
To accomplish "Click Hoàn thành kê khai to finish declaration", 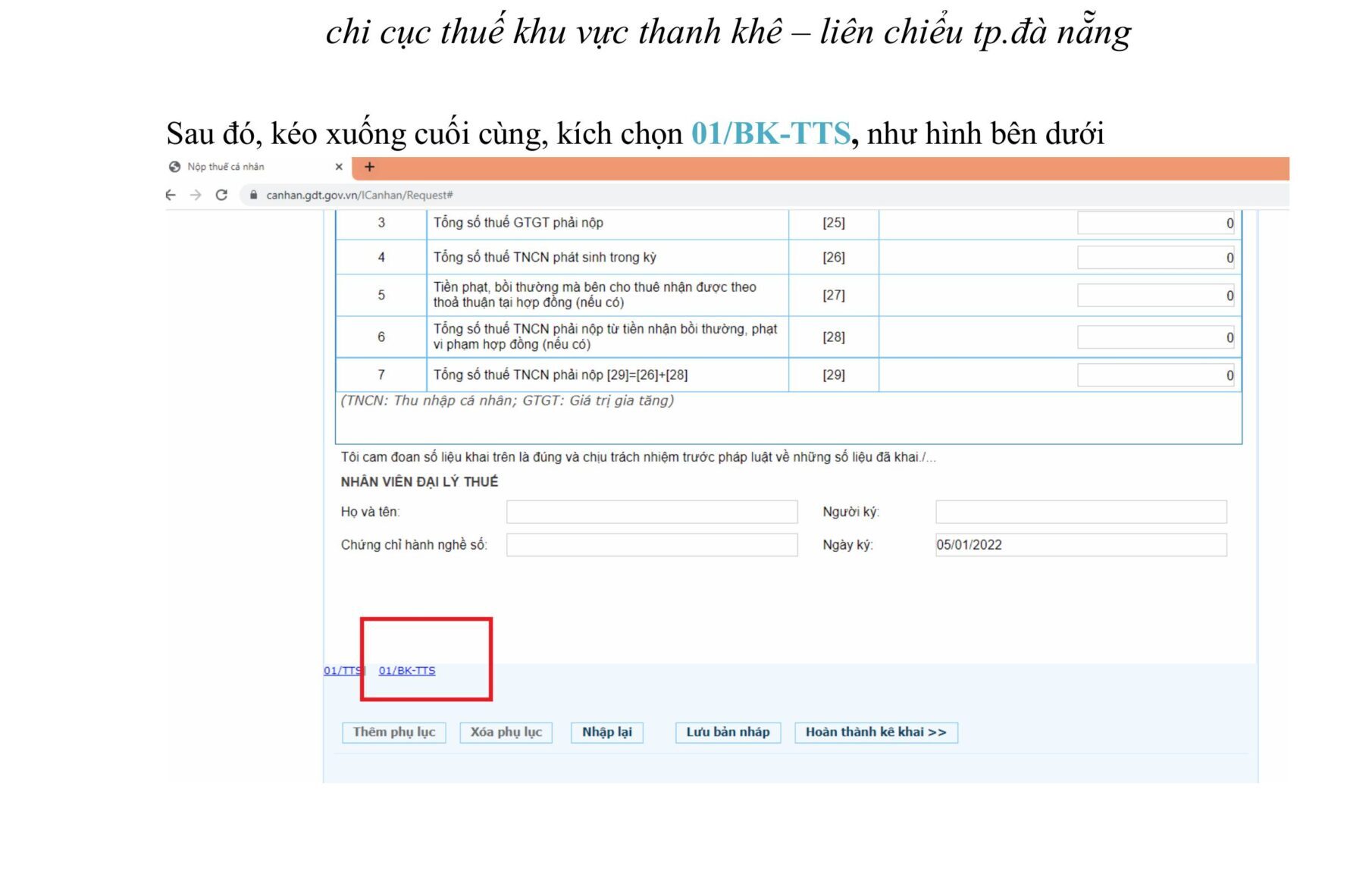I will [x=876, y=732].
